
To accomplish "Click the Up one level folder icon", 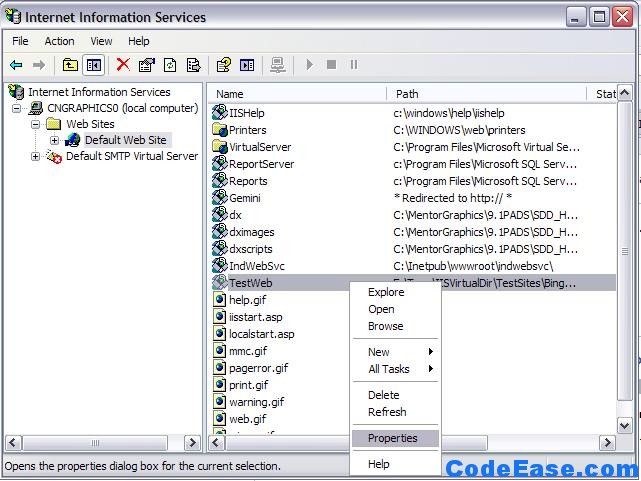I will tap(70, 65).
